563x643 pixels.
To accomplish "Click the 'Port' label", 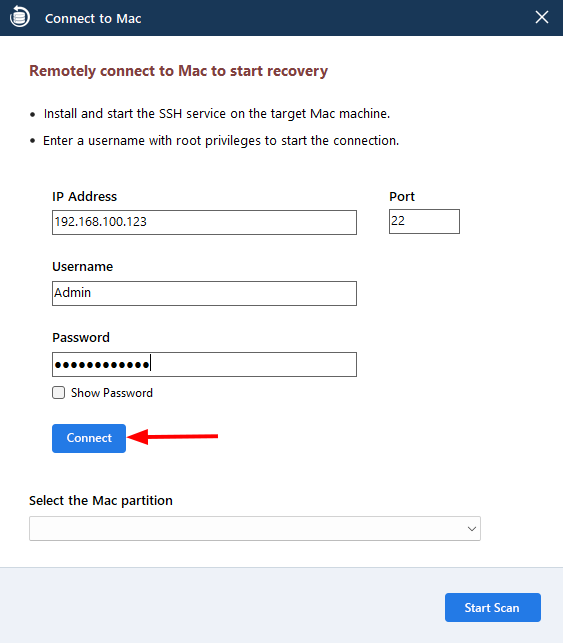I will [x=402, y=196].
